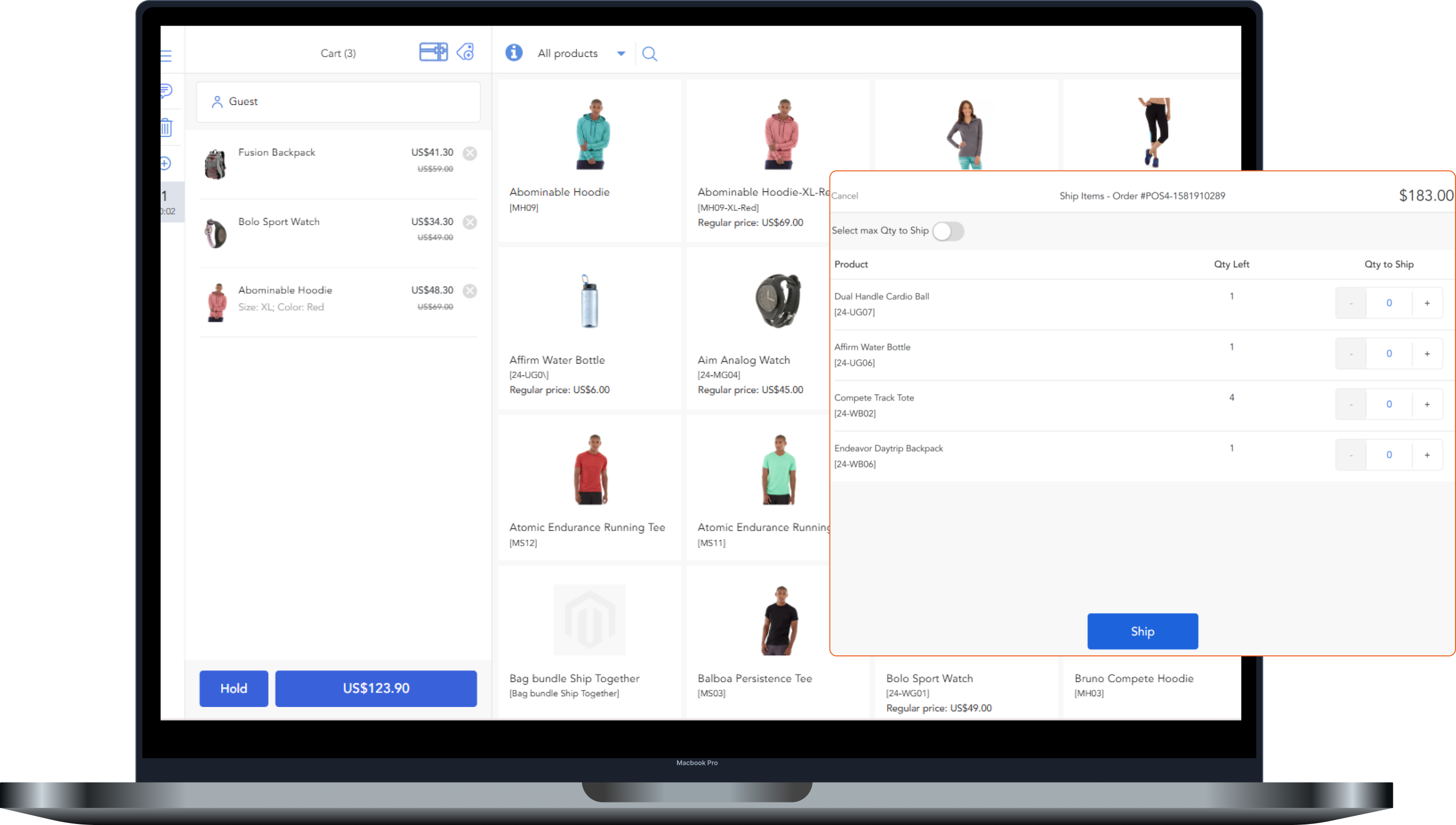1456x825 pixels.
Task: Click the order comment chat icon
Action: coord(166,91)
